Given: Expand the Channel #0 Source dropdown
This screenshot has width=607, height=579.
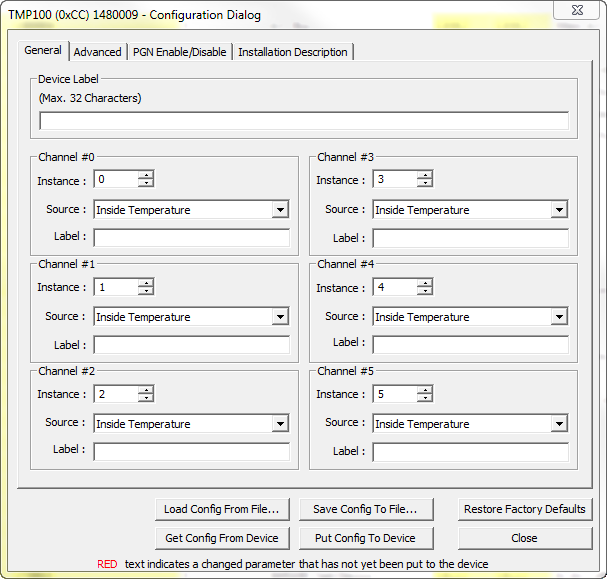Looking at the screenshot, I should click(280, 210).
